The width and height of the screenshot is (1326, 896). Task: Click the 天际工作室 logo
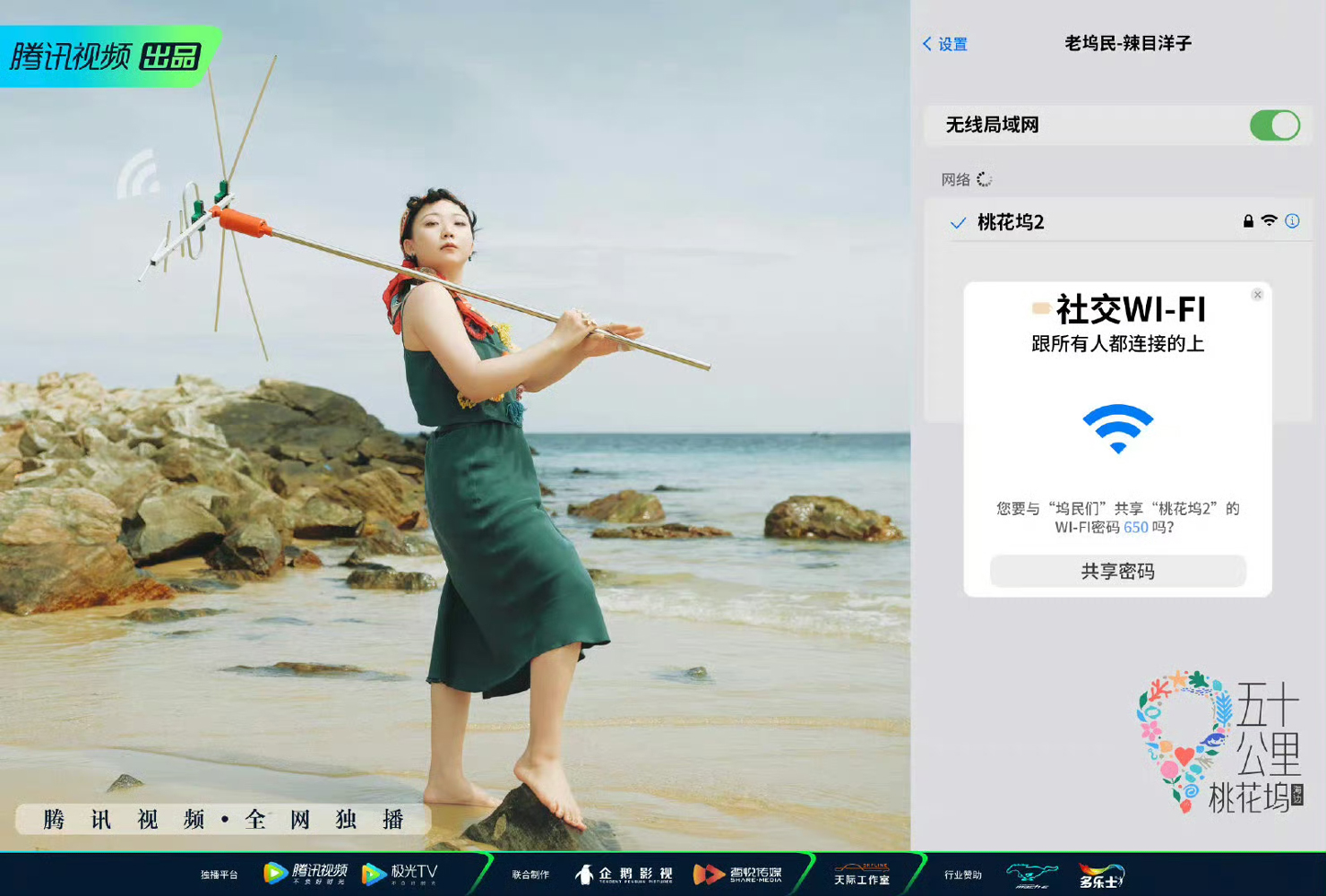pos(862,874)
